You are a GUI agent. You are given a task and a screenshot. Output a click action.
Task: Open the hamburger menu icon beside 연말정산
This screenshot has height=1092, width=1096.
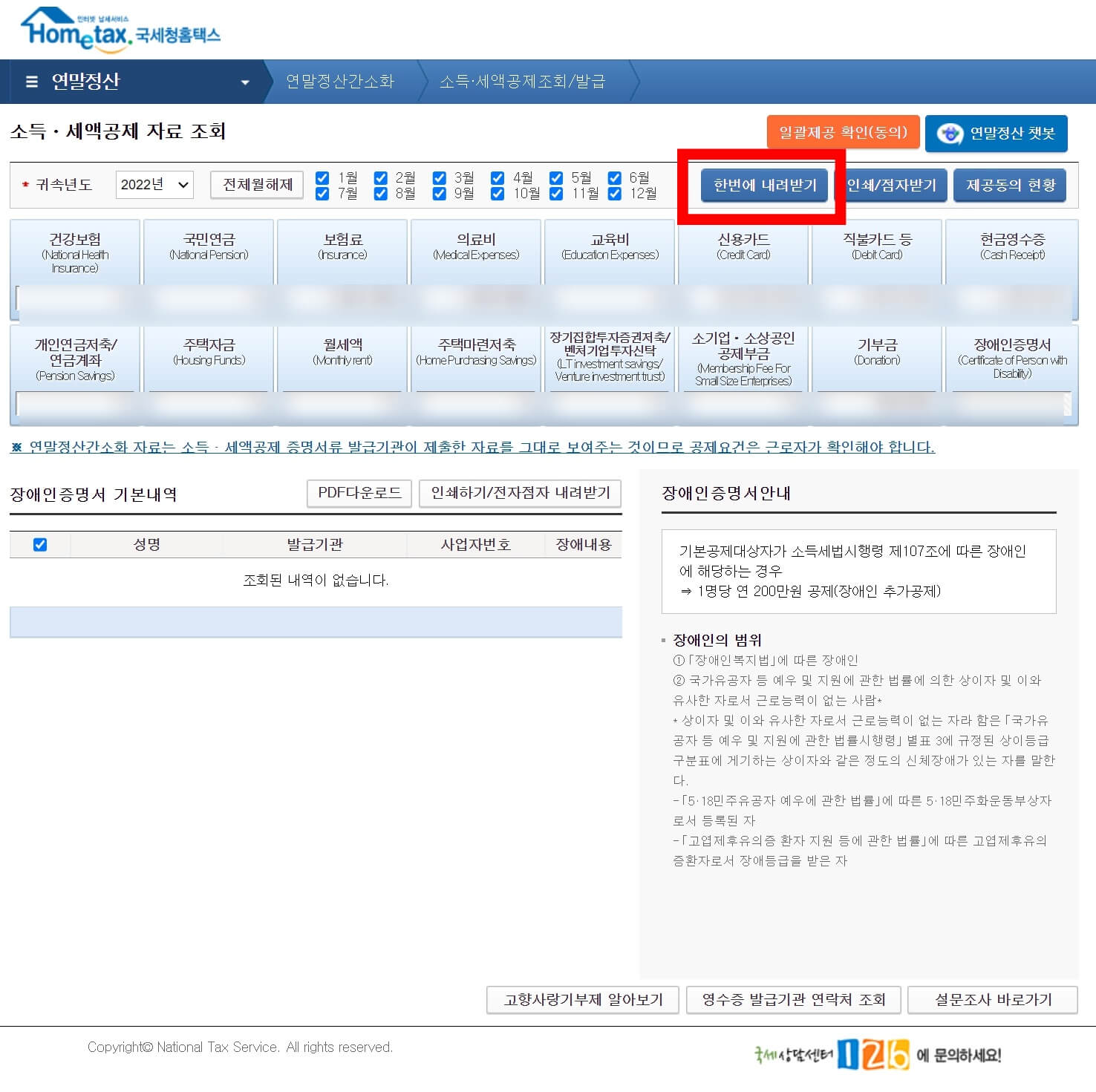(x=31, y=82)
